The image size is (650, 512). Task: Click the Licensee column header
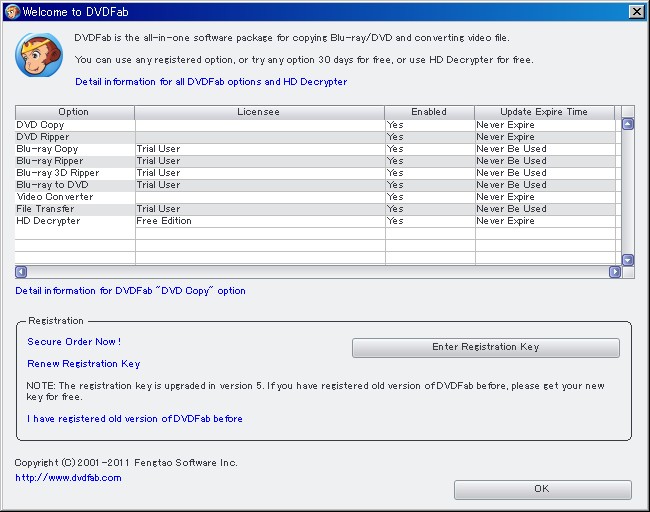(x=259, y=112)
